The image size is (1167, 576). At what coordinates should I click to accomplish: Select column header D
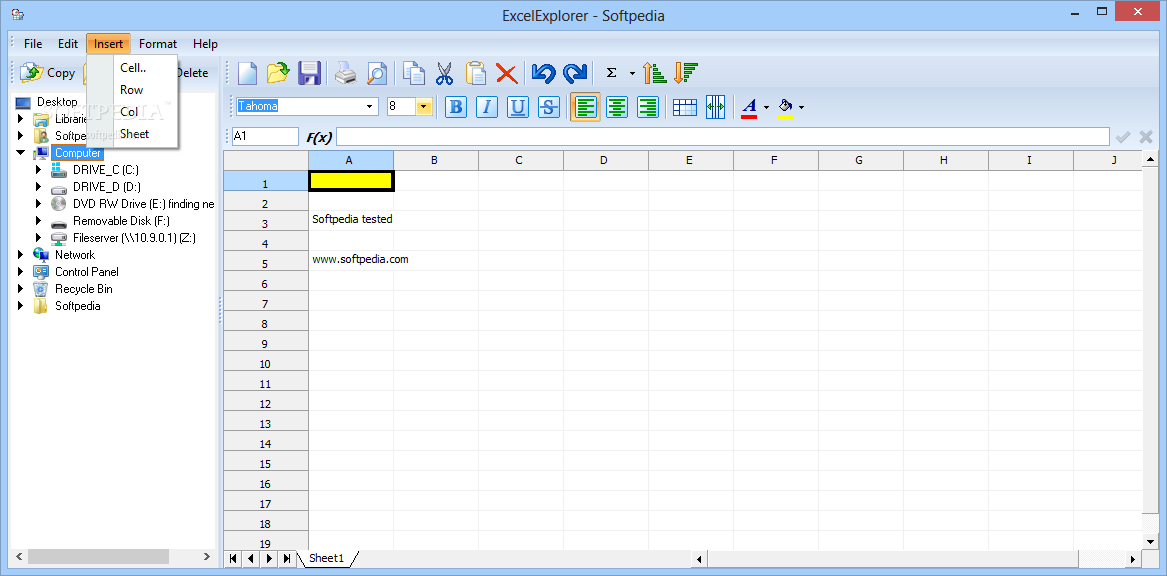coord(606,160)
